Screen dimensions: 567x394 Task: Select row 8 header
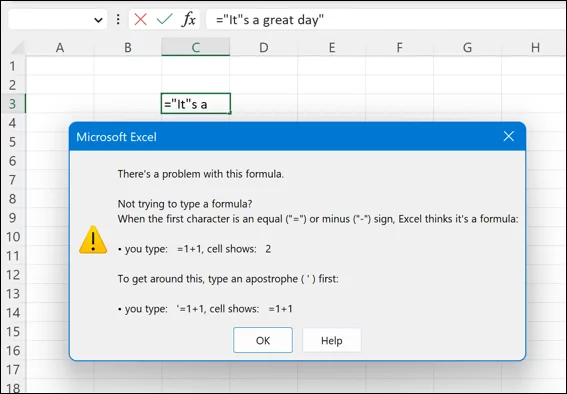tap(13, 198)
